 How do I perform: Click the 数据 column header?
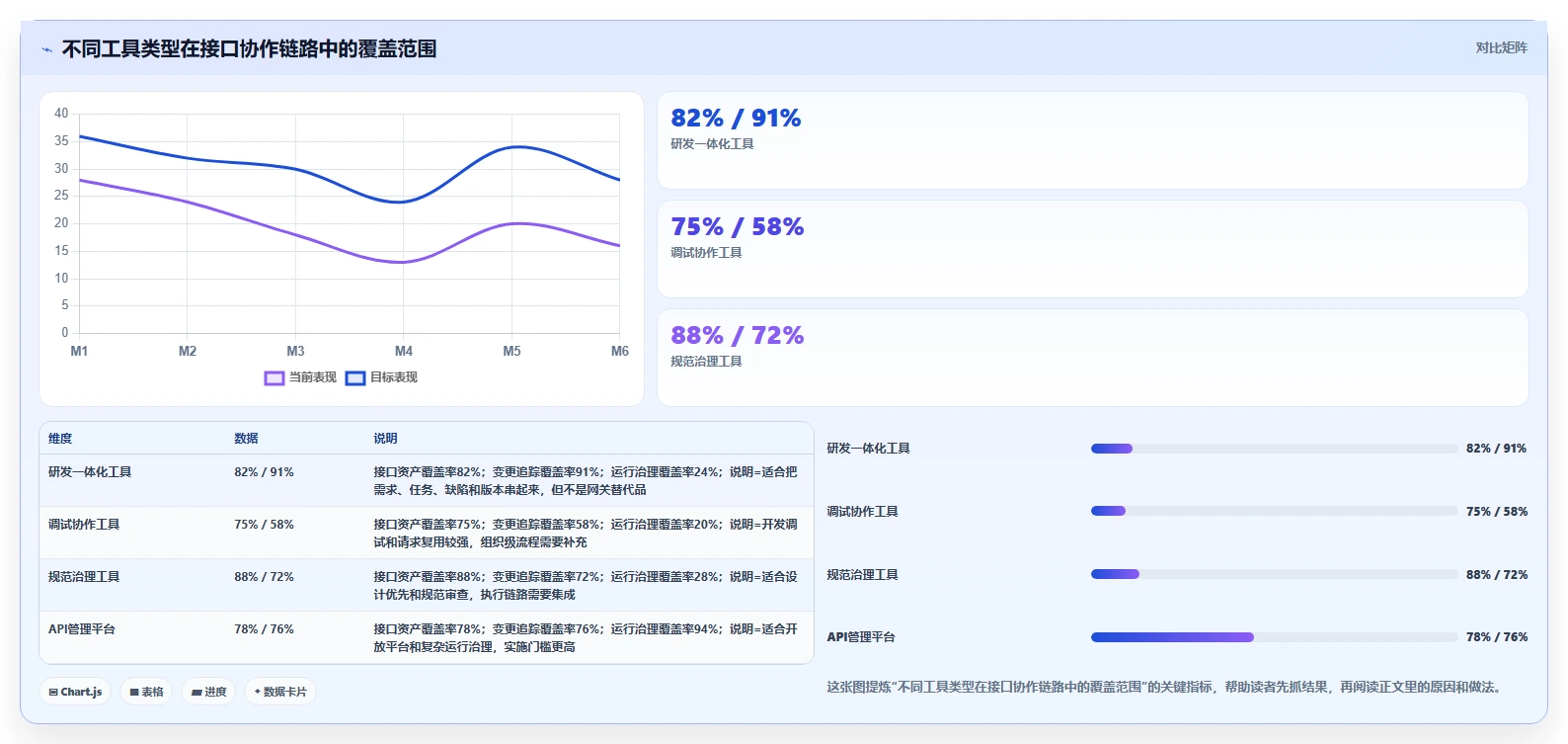246,439
